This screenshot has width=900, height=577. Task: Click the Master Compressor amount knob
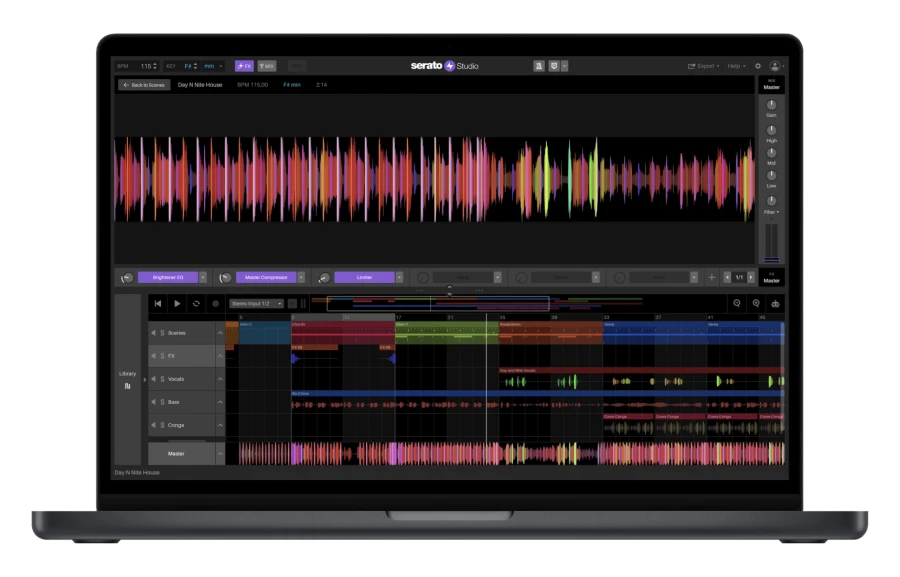[226, 278]
